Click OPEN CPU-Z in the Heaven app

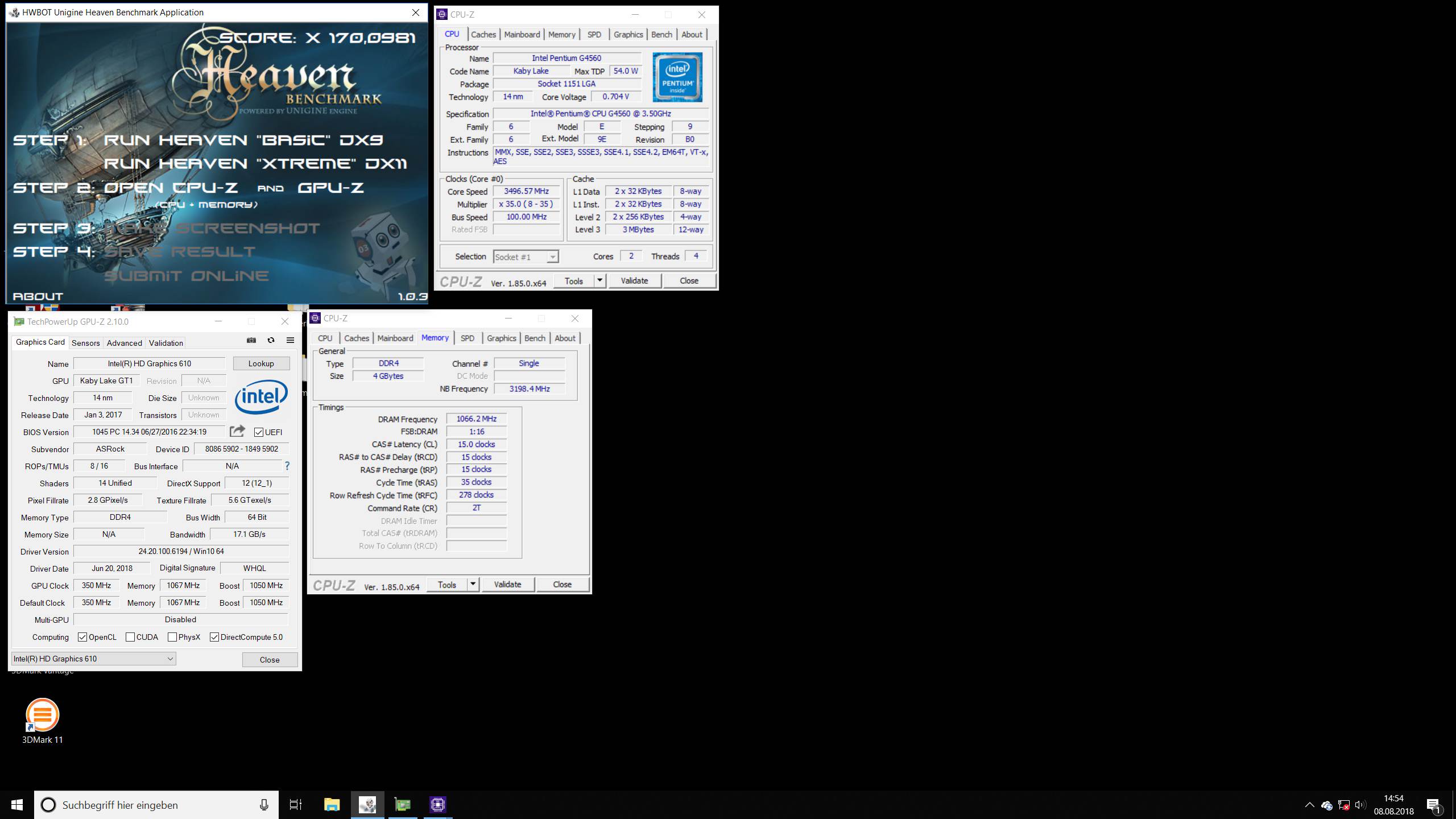pyautogui.click(x=171, y=188)
